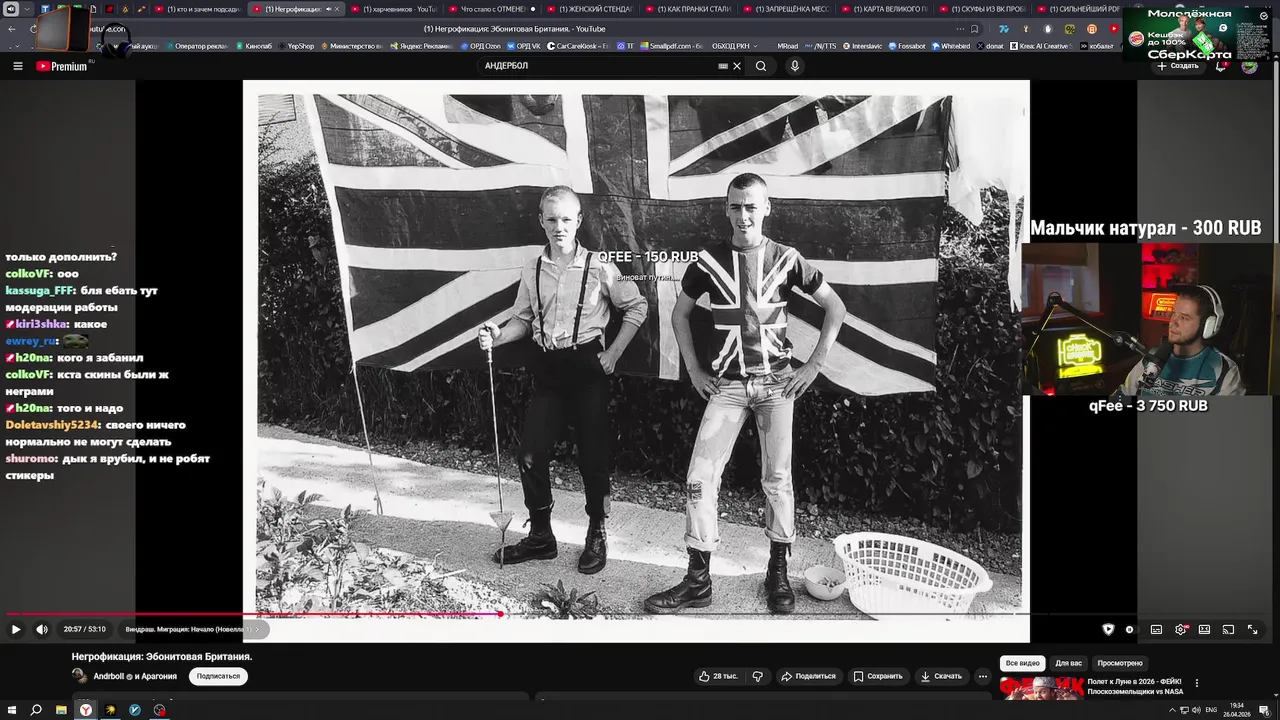1280x720 pixels.
Task: Open options for Полет к Луне video
Action: [1197, 683]
